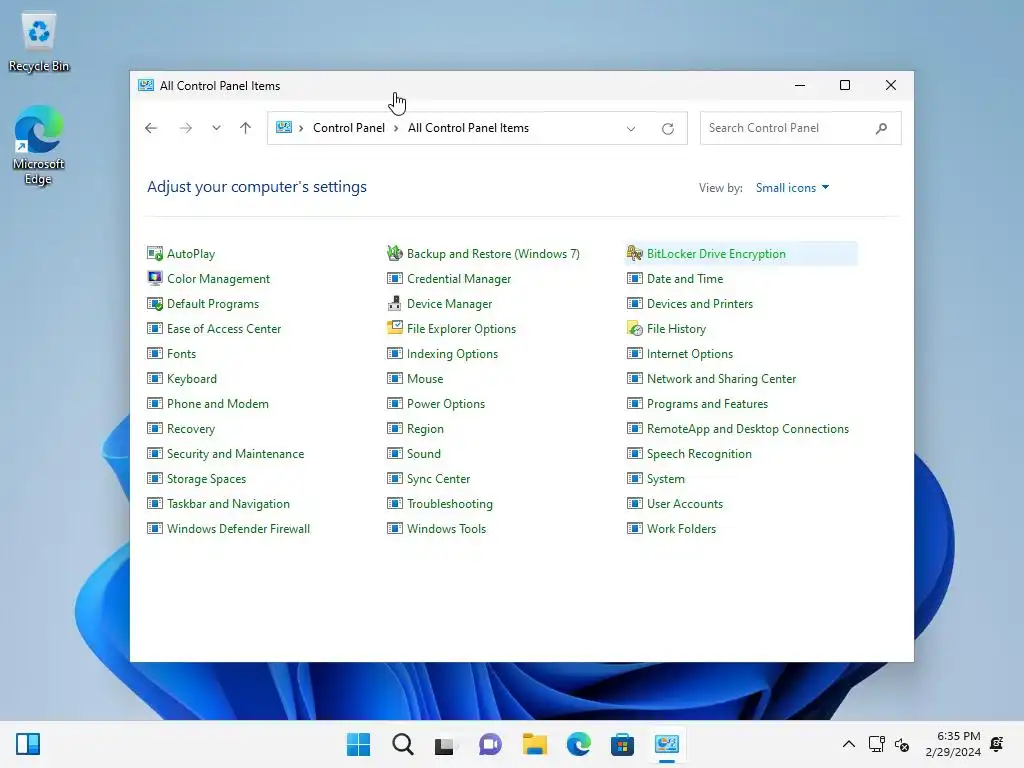Go forward with the forward arrow
The width and height of the screenshot is (1024, 768).
coord(186,128)
